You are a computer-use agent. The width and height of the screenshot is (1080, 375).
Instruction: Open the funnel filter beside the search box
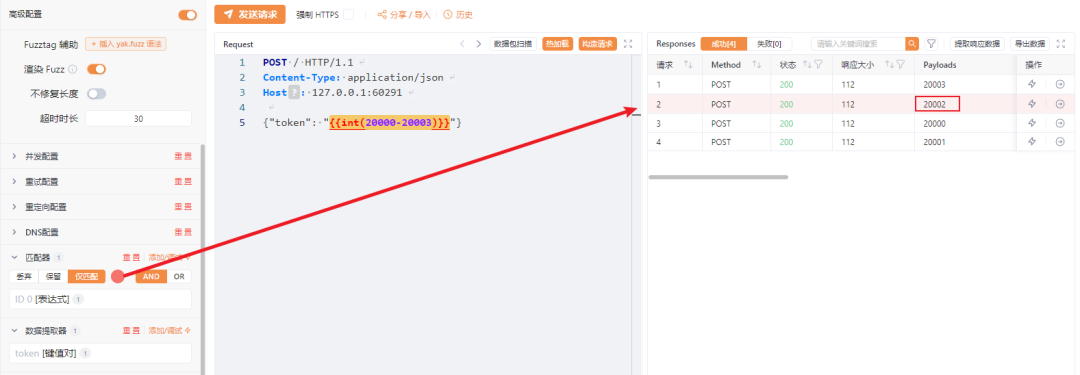pyautogui.click(x=931, y=44)
